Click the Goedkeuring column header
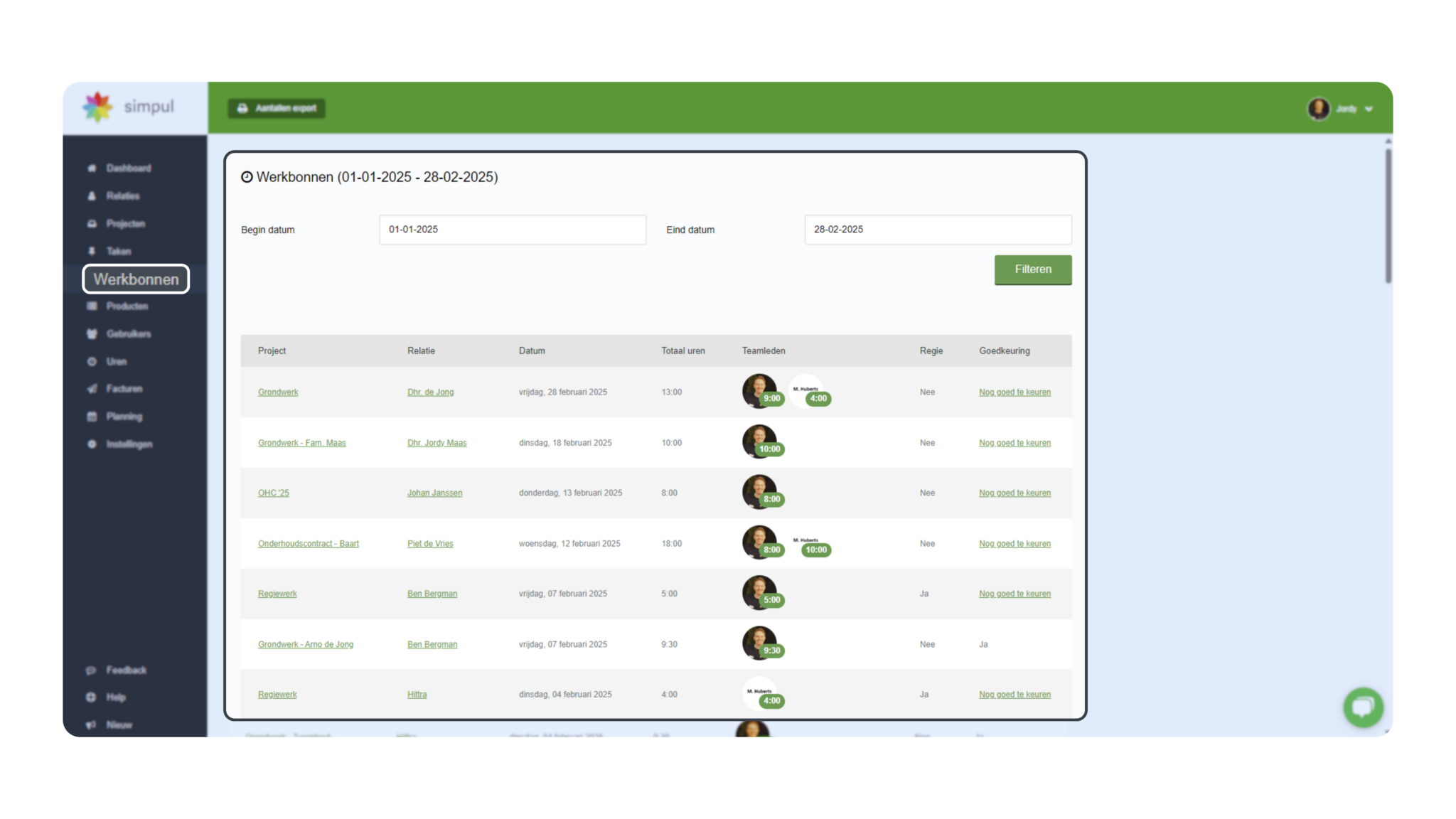 pos(1005,351)
